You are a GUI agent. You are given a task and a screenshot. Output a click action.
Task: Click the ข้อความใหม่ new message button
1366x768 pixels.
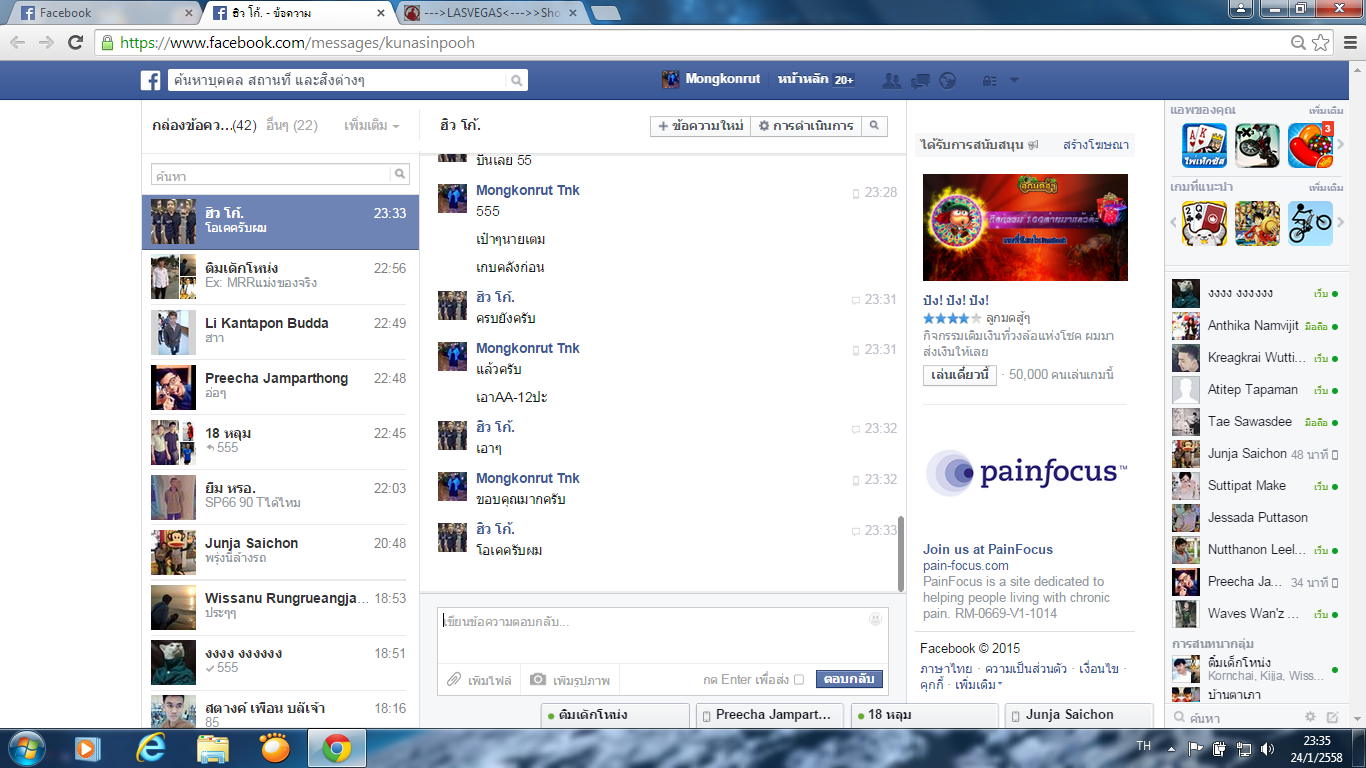pos(700,126)
